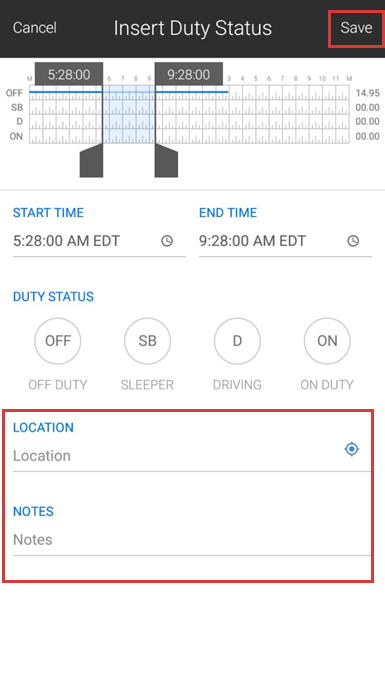385x695 pixels.
Task: Select the D driving status circle
Action: point(237,341)
